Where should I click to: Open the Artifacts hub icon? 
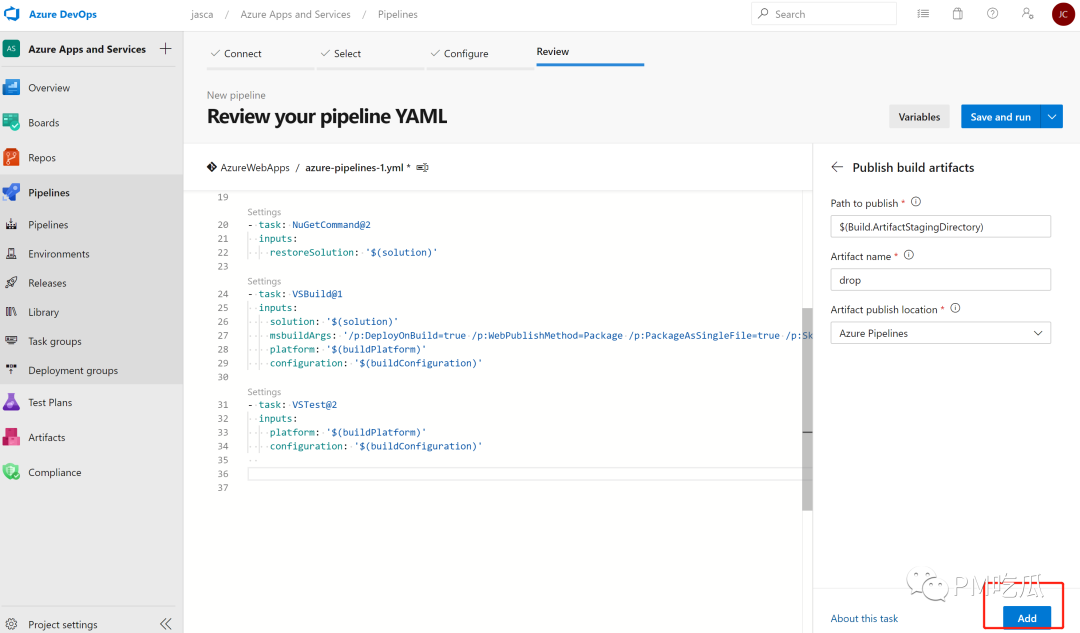[11, 437]
